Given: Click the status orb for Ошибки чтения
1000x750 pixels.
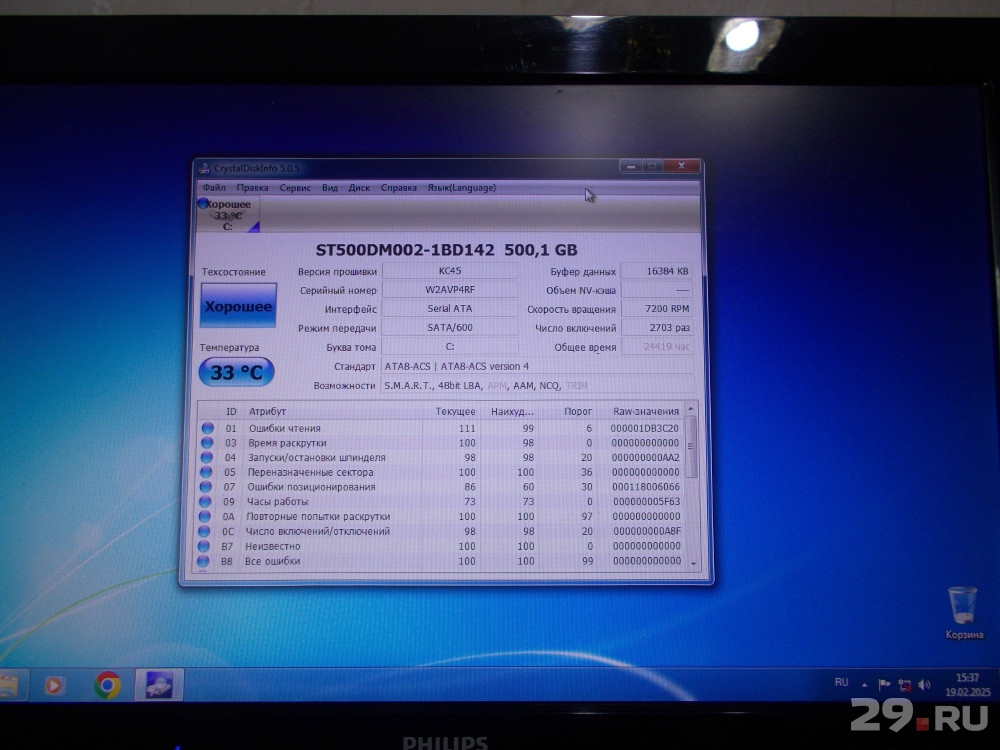Looking at the screenshot, I should 207,428.
